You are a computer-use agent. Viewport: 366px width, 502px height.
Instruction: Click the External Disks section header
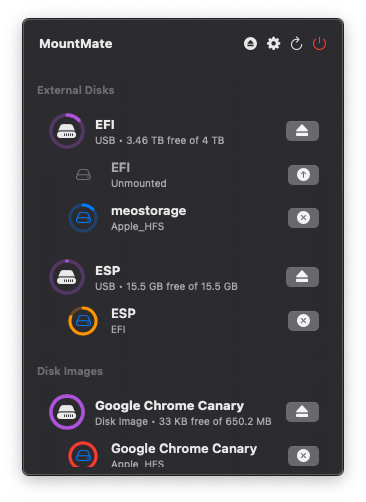[76, 90]
